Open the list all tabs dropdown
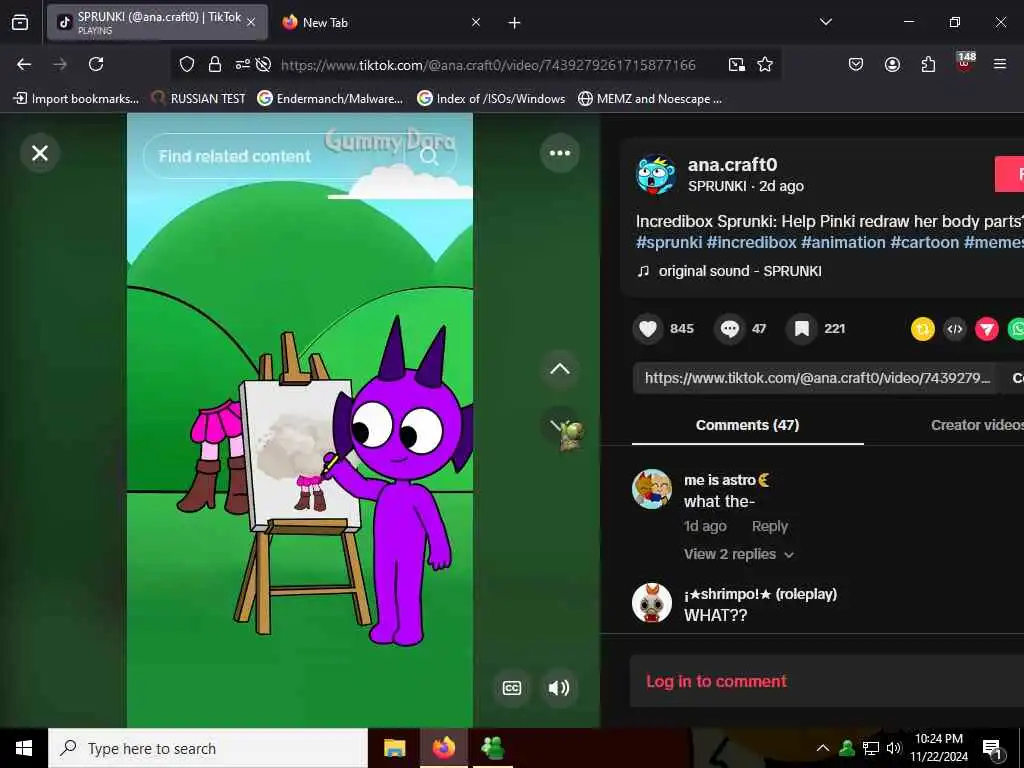Screen dimensions: 1024x768 (825, 22)
